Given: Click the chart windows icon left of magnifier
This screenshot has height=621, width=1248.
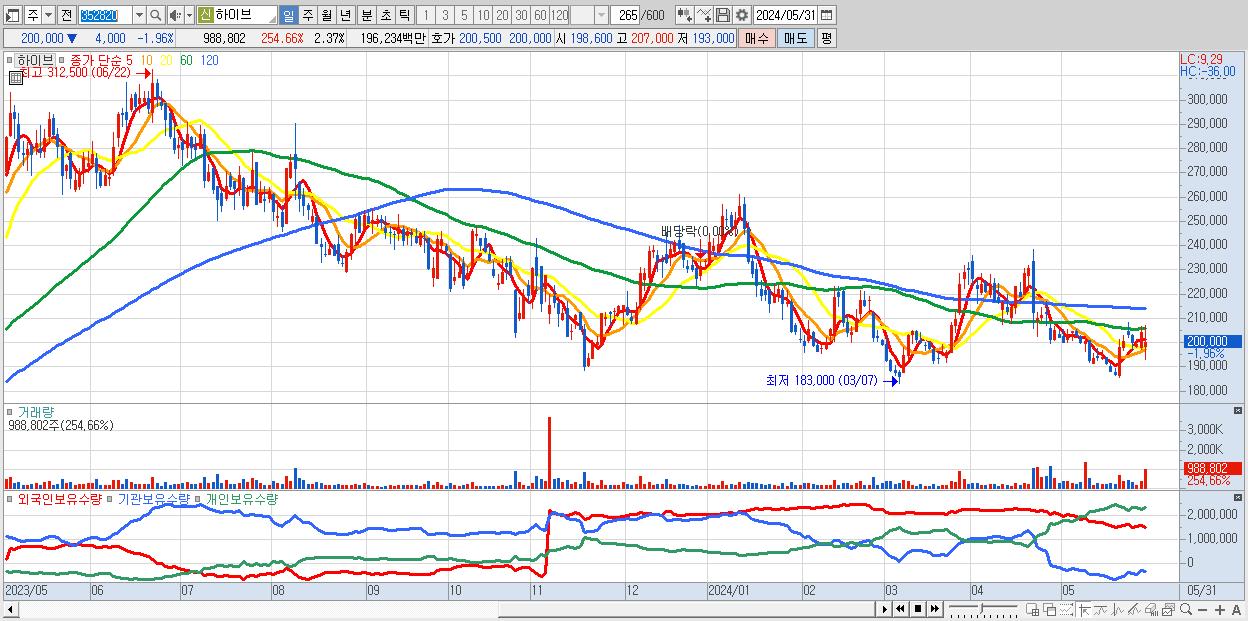Looking at the screenshot, I should (x=1169, y=610).
